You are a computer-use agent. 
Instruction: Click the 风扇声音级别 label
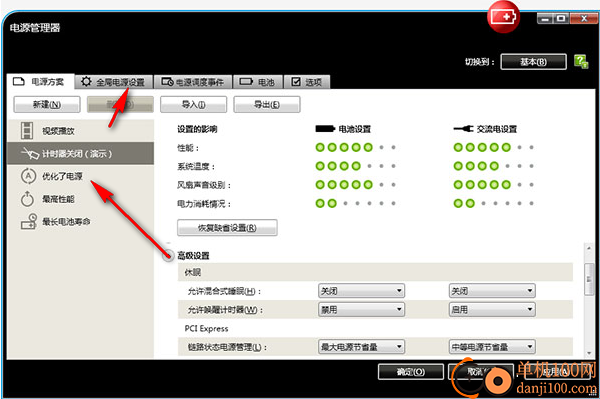tap(204, 185)
